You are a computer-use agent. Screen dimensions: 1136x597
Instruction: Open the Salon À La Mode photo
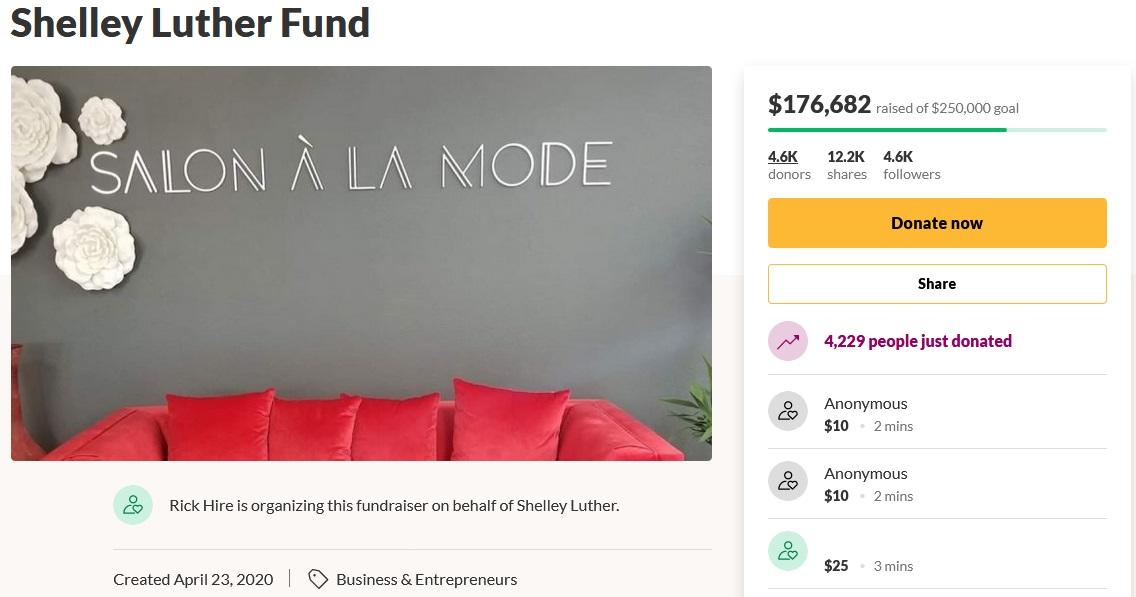click(361, 263)
